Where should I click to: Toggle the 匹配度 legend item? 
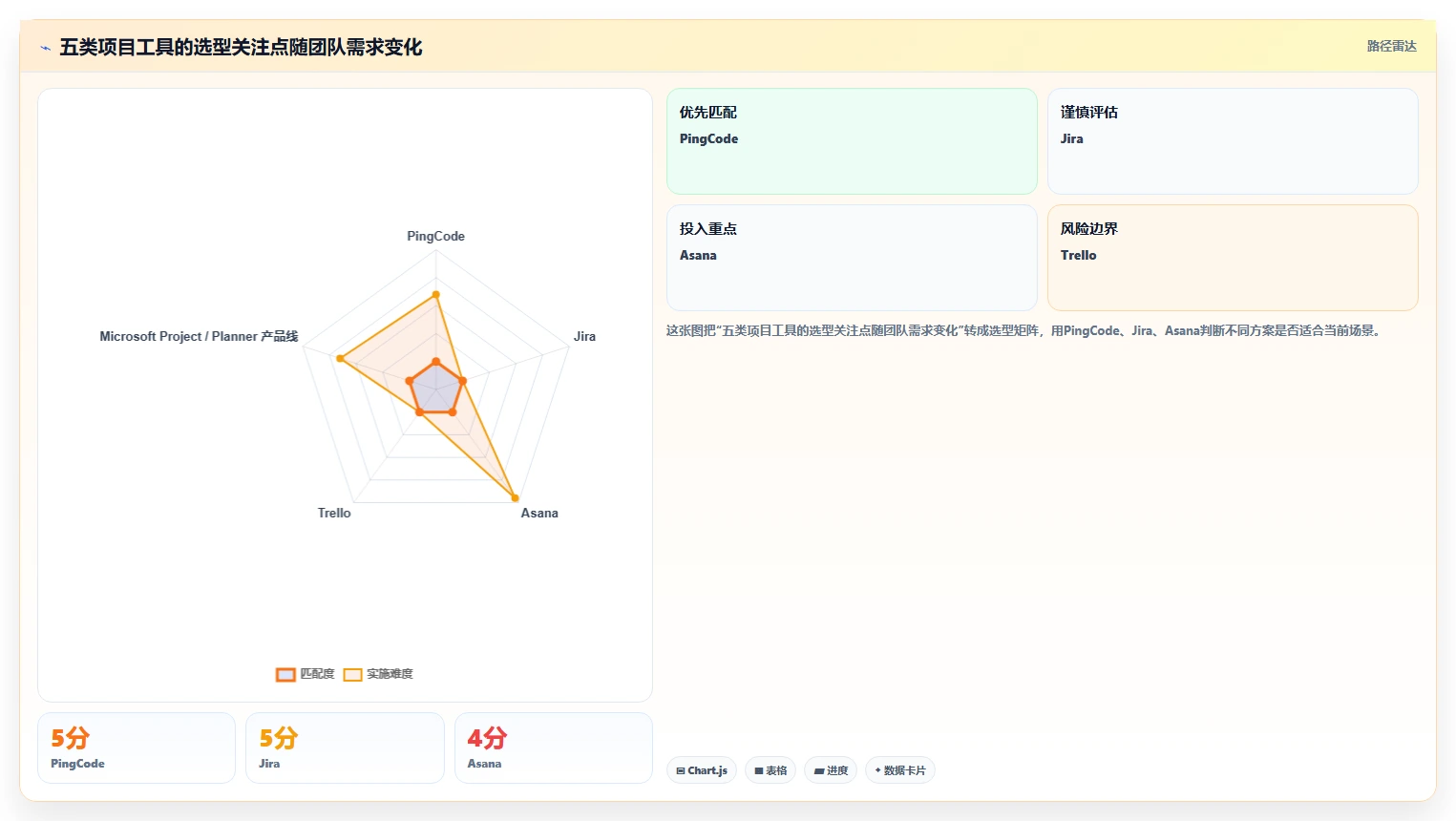point(306,674)
